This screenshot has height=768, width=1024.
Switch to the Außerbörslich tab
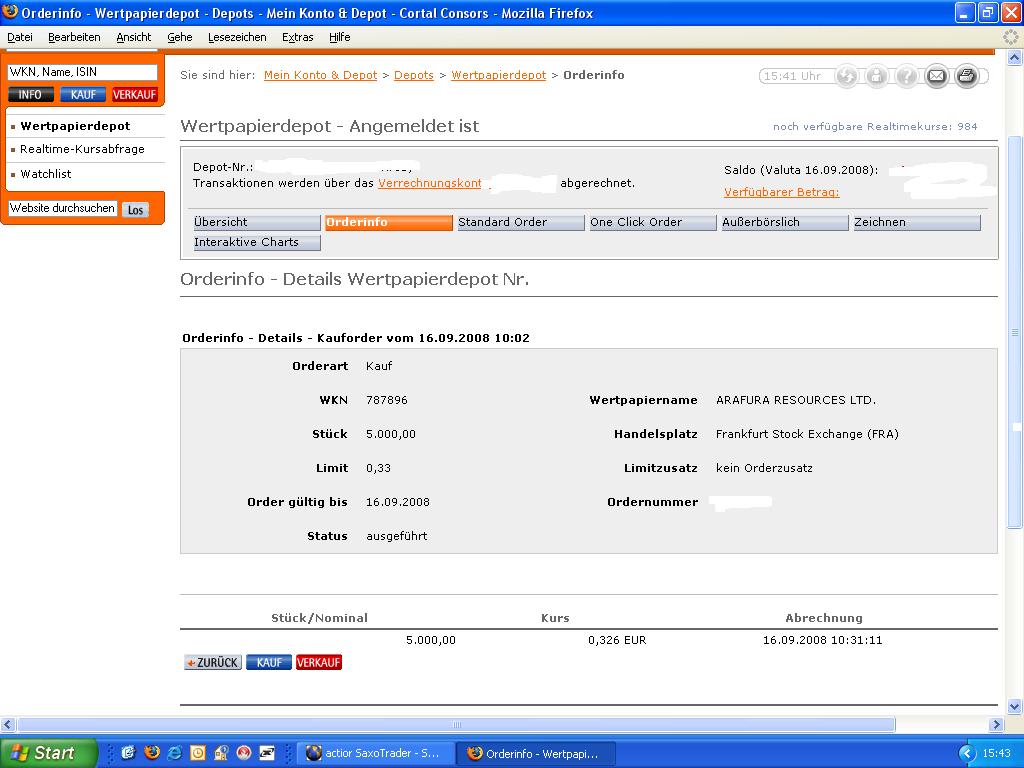pyautogui.click(x=784, y=222)
